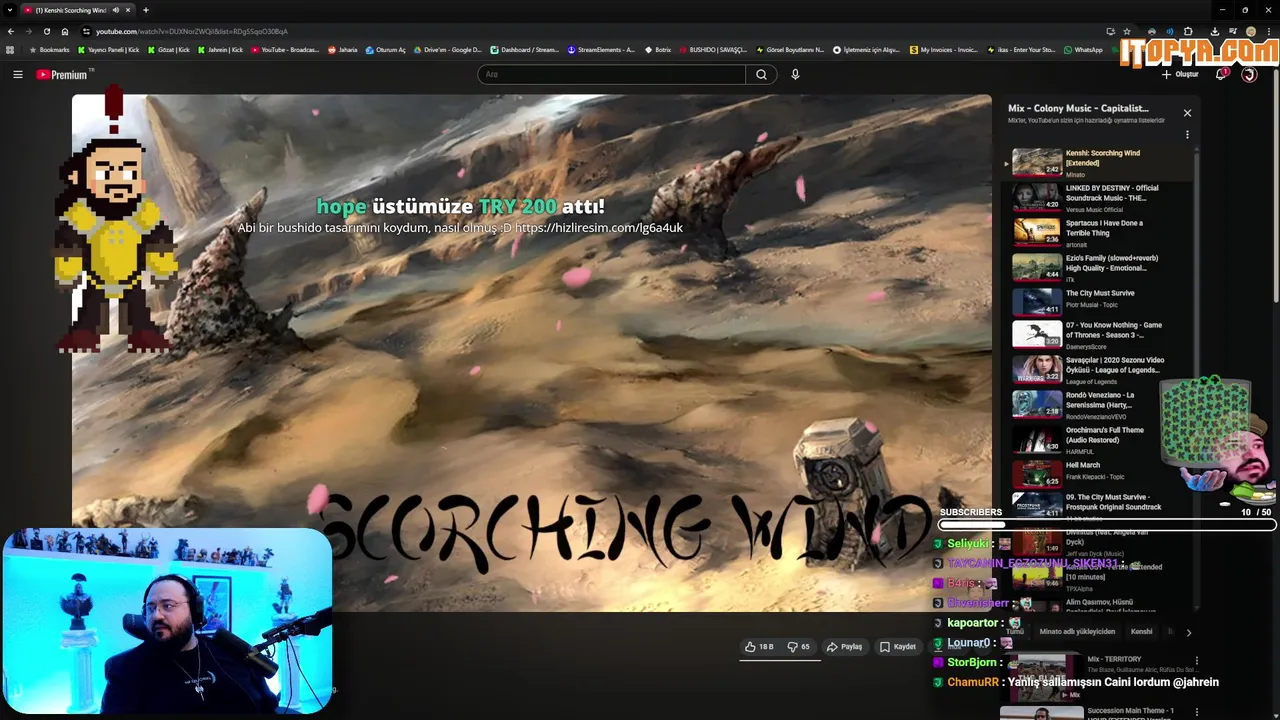Select the Kenshi filter chip

[x=1141, y=632]
